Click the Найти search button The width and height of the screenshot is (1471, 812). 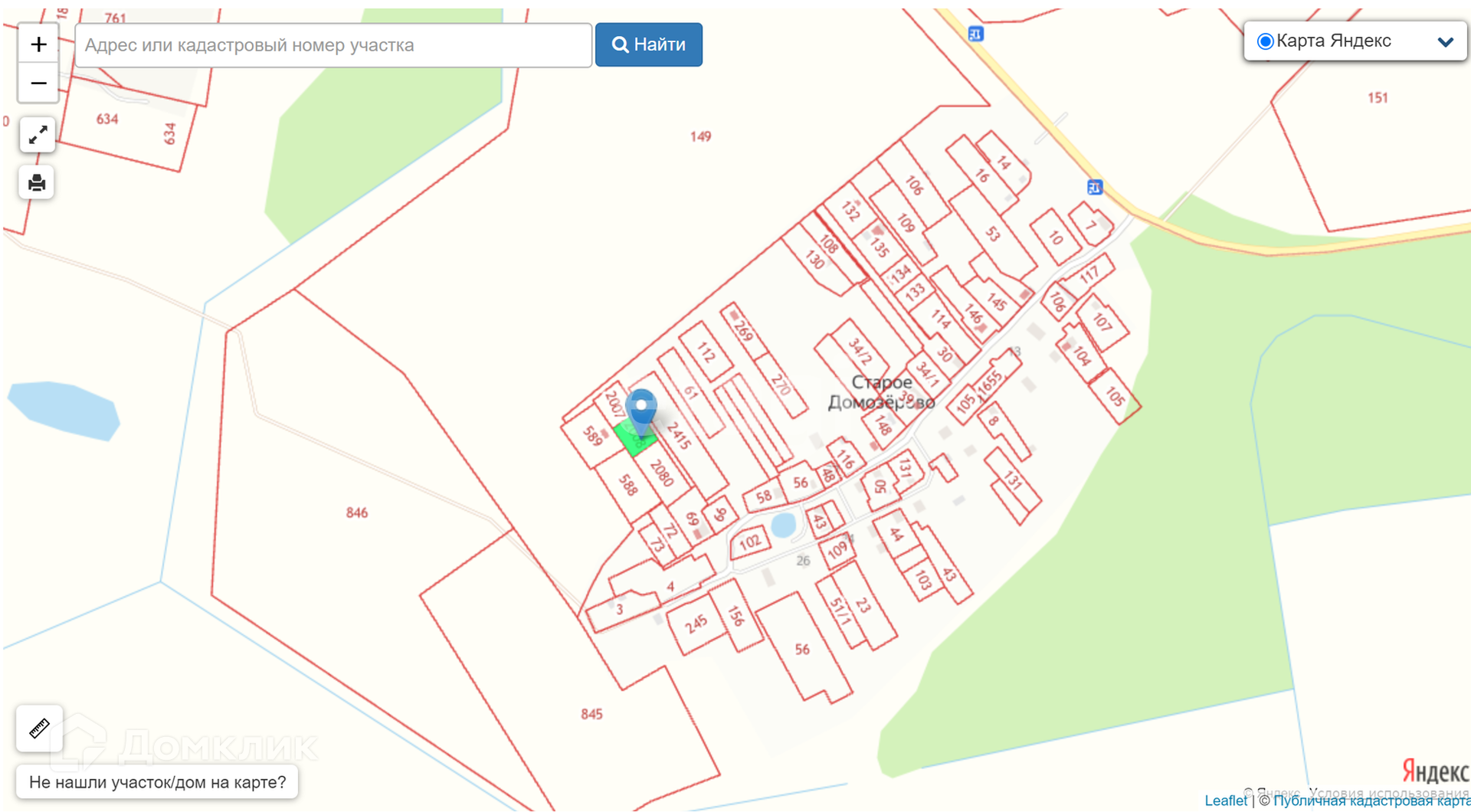point(649,44)
